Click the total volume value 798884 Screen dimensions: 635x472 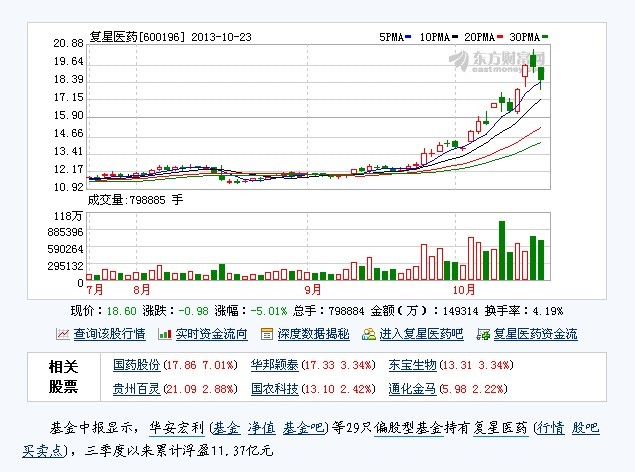pyautogui.click(x=346, y=311)
